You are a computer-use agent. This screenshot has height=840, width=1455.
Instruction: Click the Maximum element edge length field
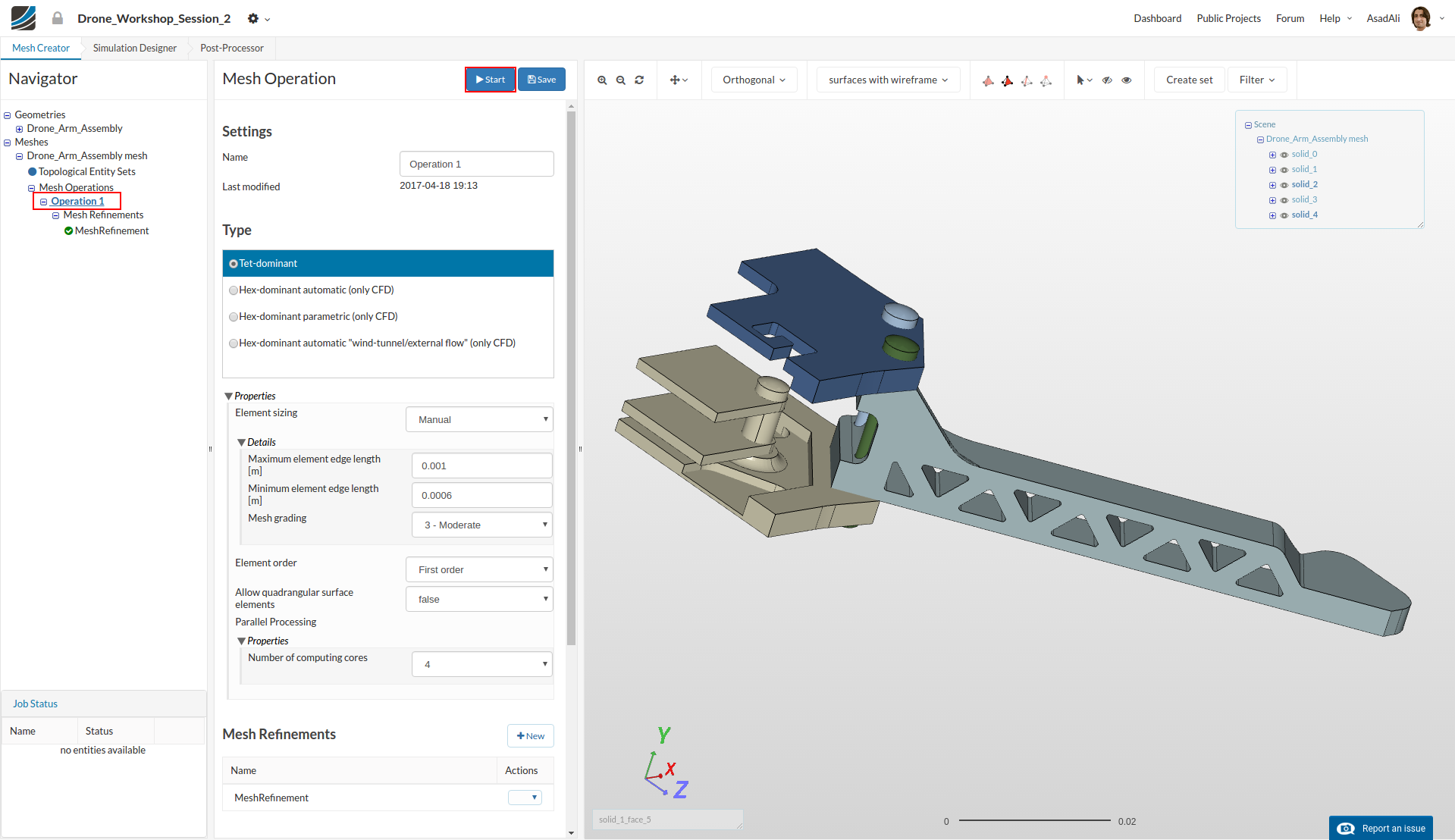pyautogui.click(x=481, y=466)
